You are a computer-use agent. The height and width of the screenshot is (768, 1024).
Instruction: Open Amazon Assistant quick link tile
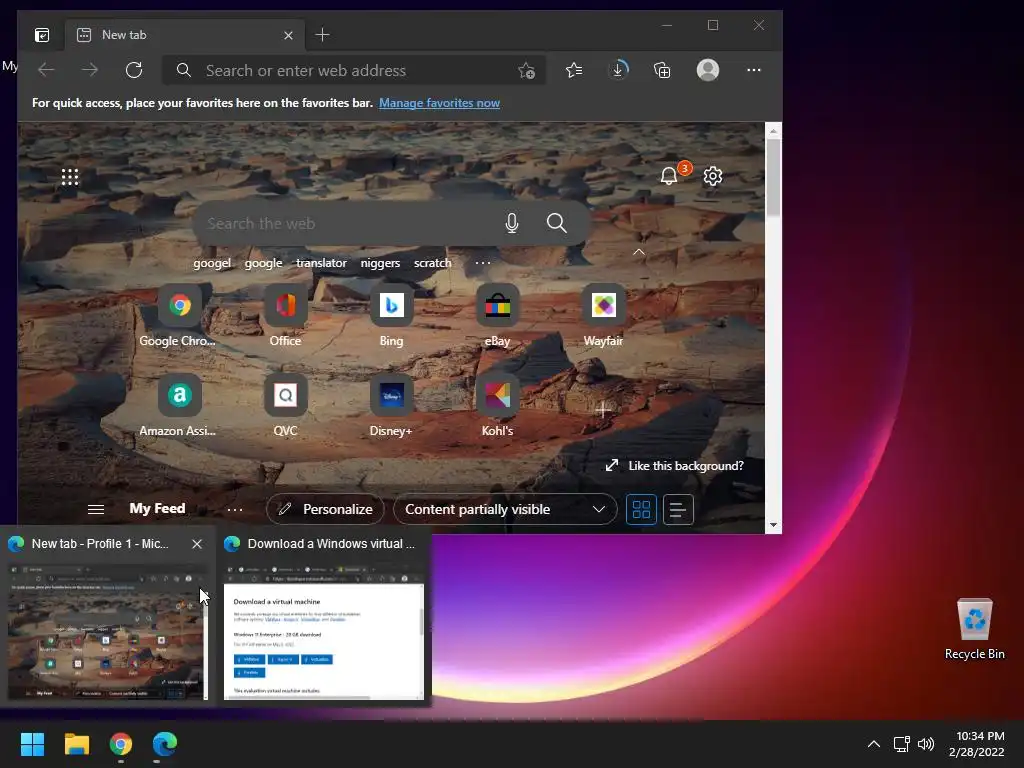pos(180,406)
